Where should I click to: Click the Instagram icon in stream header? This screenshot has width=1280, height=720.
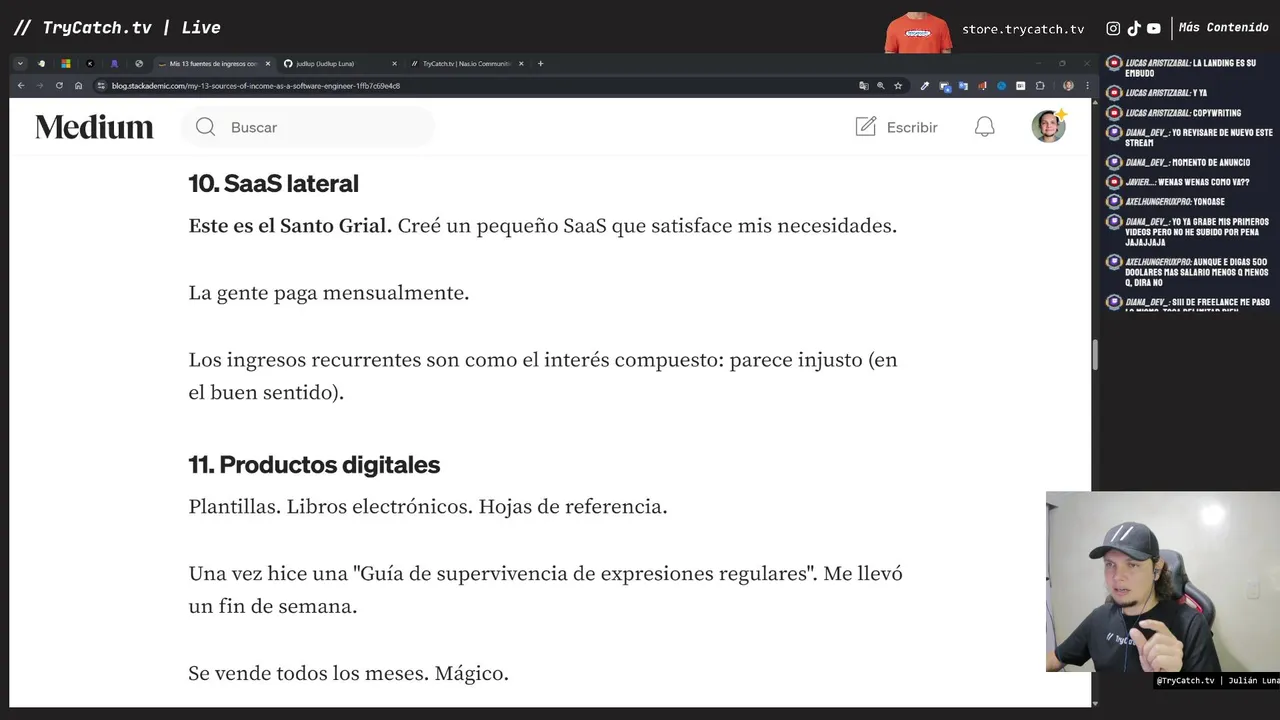pyautogui.click(x=1113, y=29)
